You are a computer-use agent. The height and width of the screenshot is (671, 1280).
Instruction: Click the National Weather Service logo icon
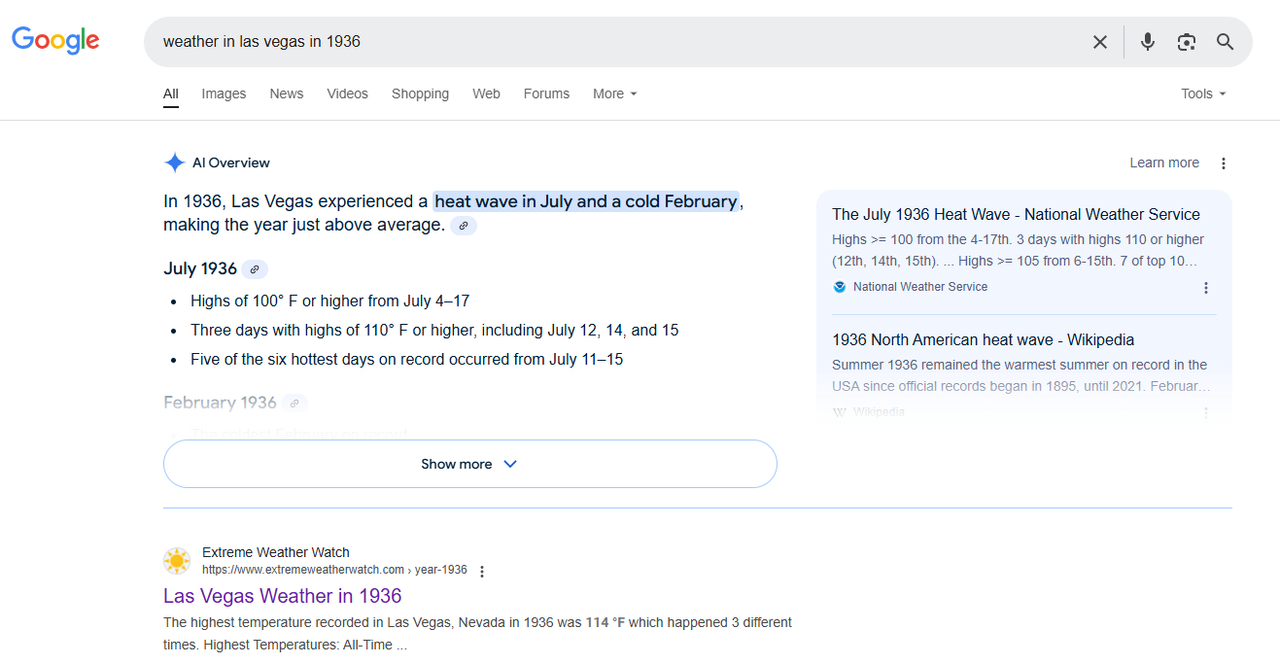click(x=840, y=287)
